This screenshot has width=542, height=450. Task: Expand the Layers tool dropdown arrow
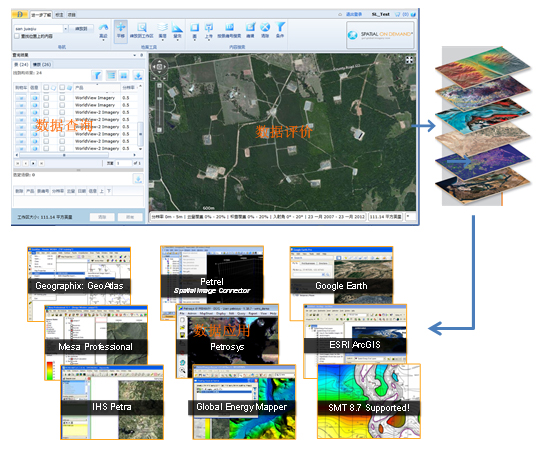[x=162, y=40]
